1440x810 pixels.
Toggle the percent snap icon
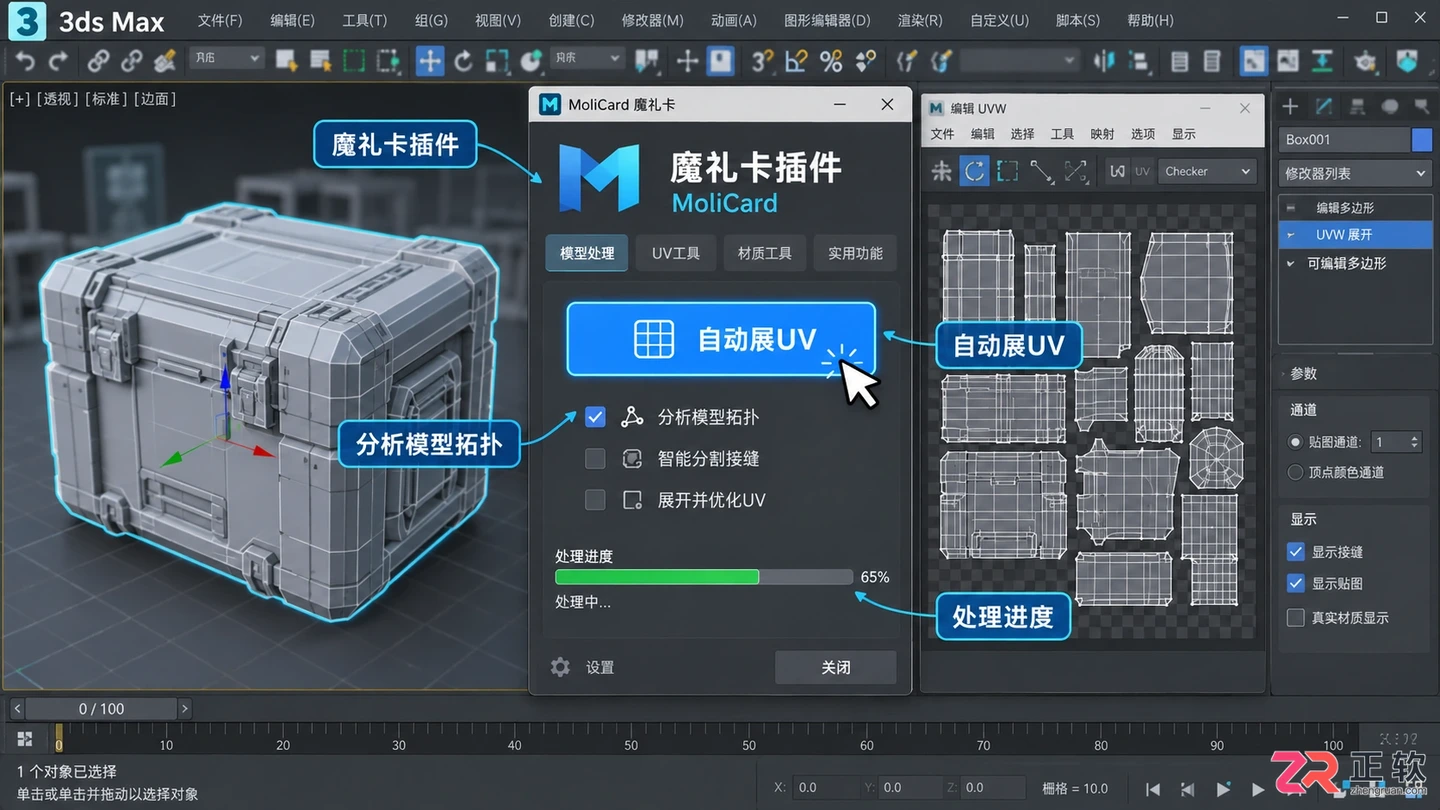(x=831, y=61)
